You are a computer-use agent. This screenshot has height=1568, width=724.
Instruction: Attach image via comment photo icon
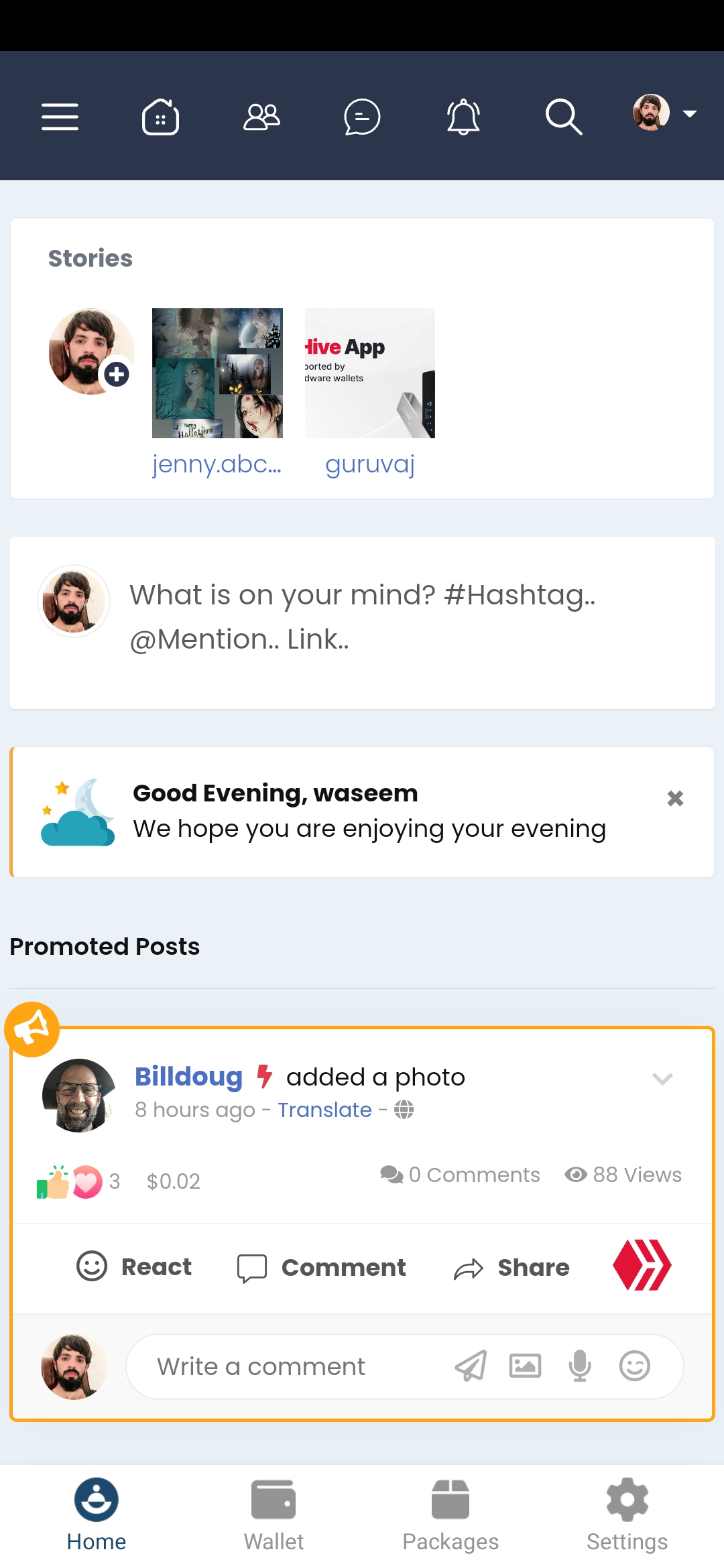[x=525, y=1366]
